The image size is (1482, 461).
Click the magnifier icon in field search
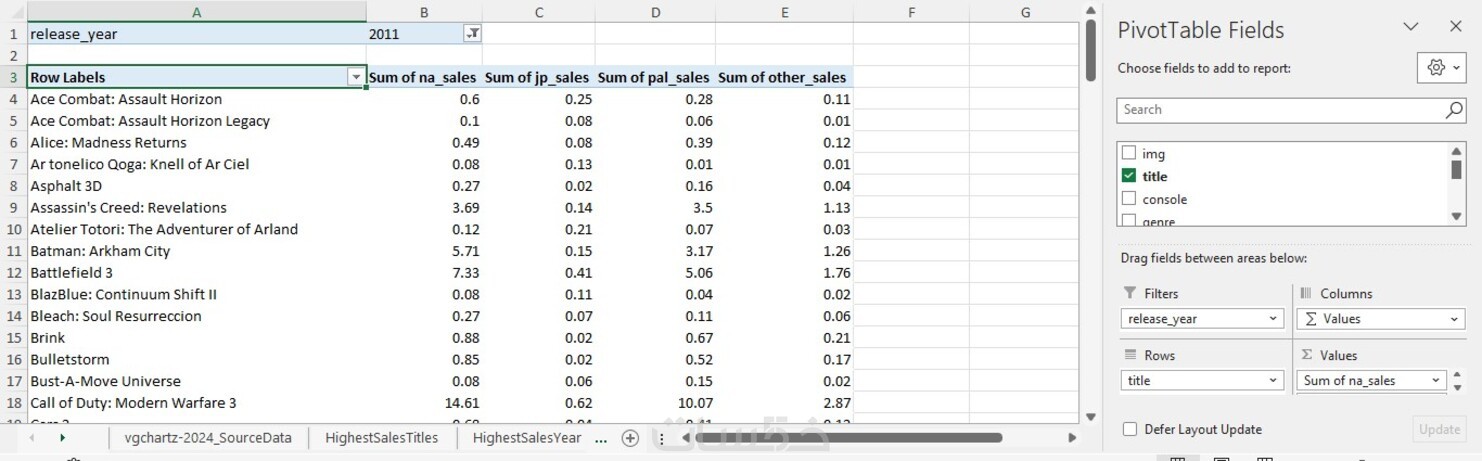click(1454, 110)
